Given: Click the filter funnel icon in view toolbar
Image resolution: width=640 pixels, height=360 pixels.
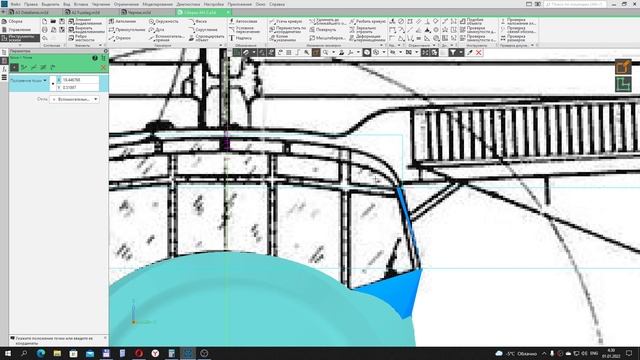Looking at the screenshot, I should [x=453, y=52].
